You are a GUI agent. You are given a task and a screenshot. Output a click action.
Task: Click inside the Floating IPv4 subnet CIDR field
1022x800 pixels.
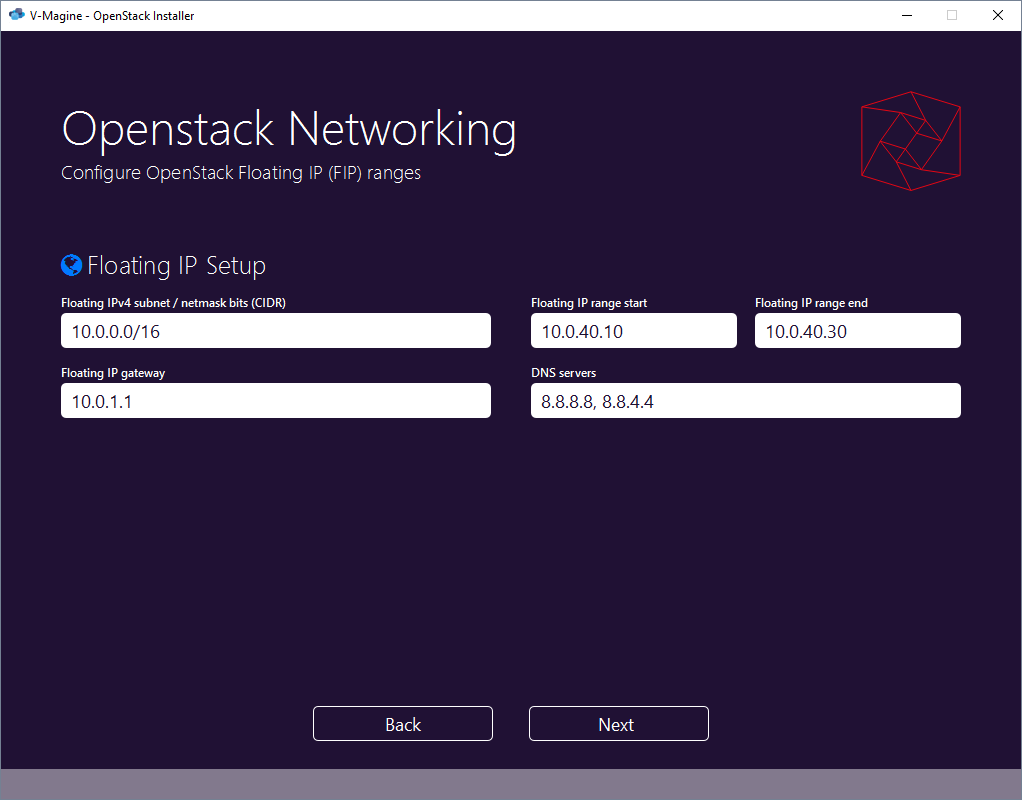pos(275,330)
